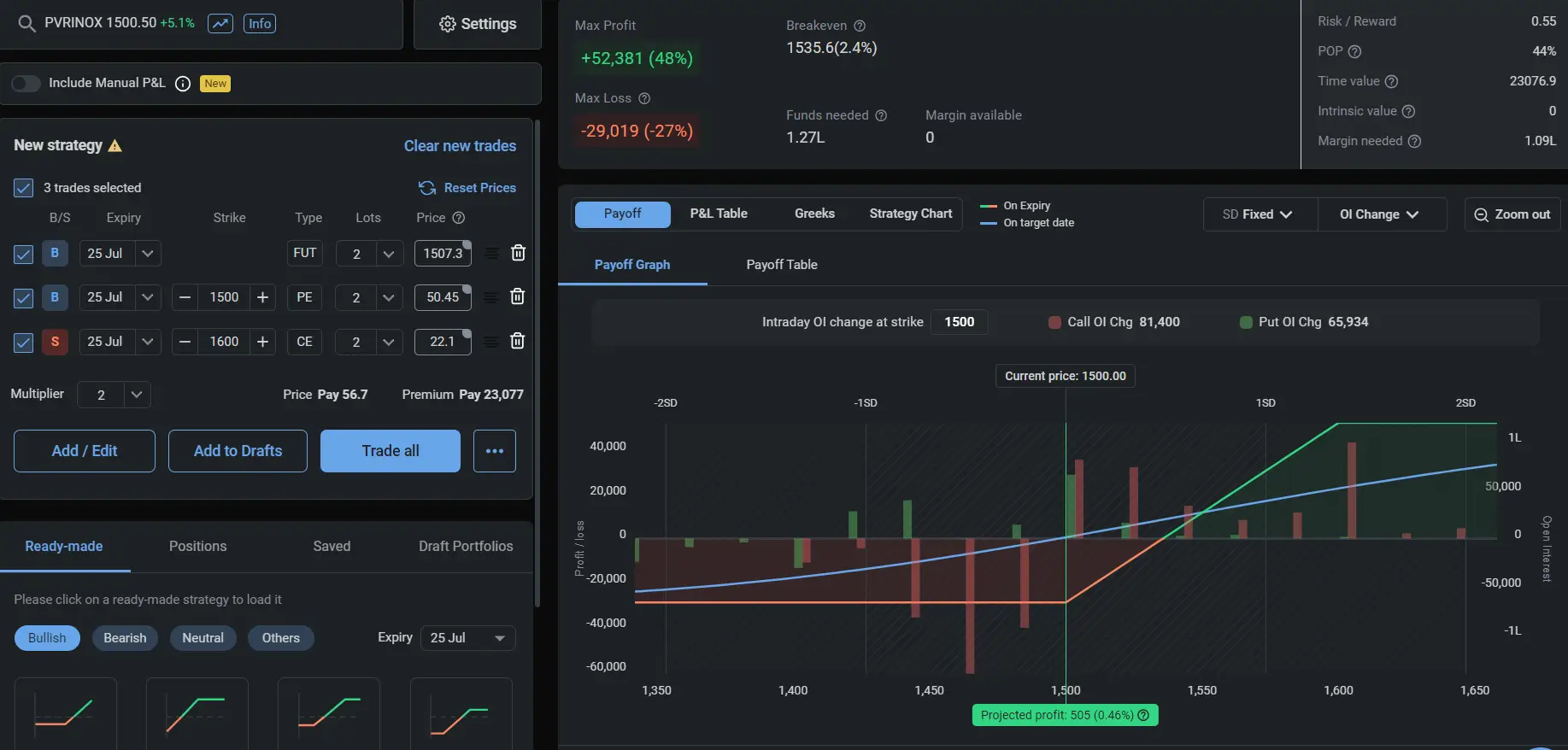Click Add / Edit button
1568x750 pixels.
85,450
